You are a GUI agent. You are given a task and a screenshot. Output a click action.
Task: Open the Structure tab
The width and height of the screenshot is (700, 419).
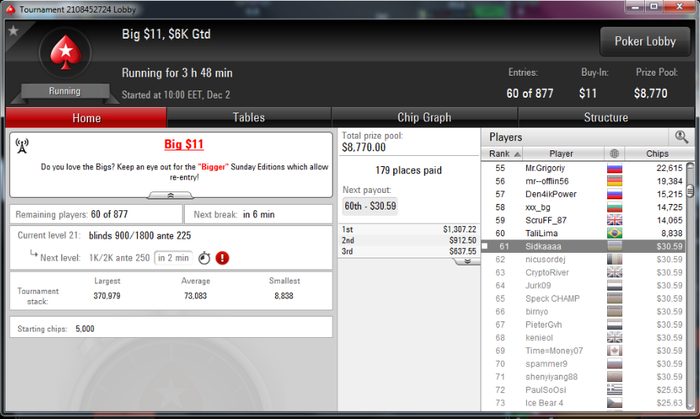606,117
